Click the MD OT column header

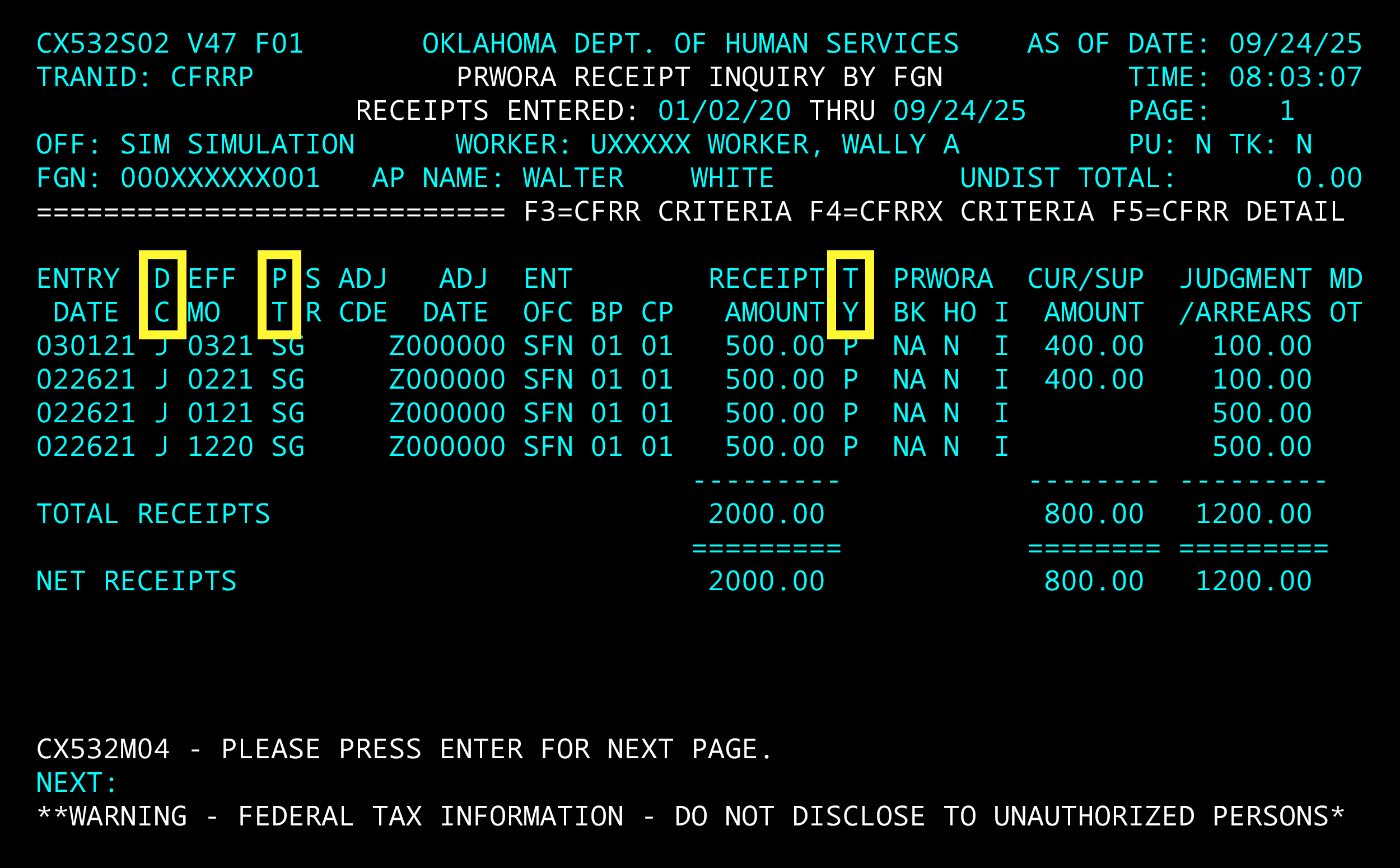[1346, 296]
